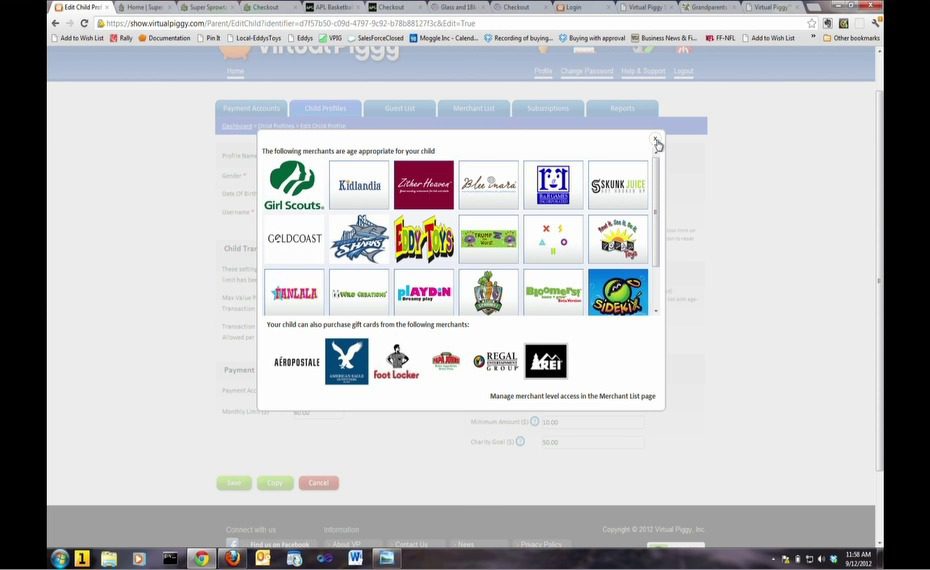
Task: Click the Blue Mara merchant logo
Action: tap(489, 185)
